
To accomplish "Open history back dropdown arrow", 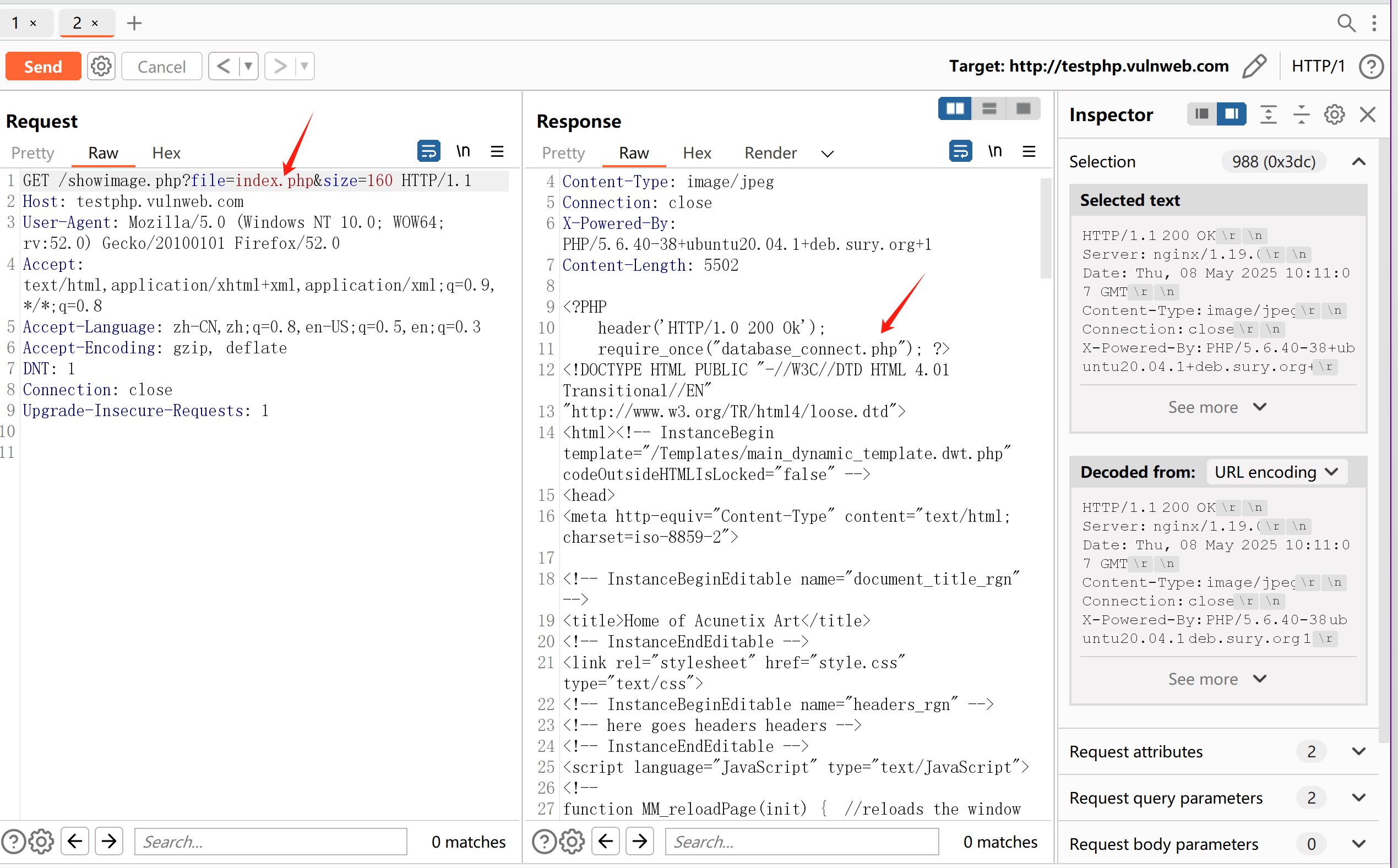I will [x=248, y=67].
